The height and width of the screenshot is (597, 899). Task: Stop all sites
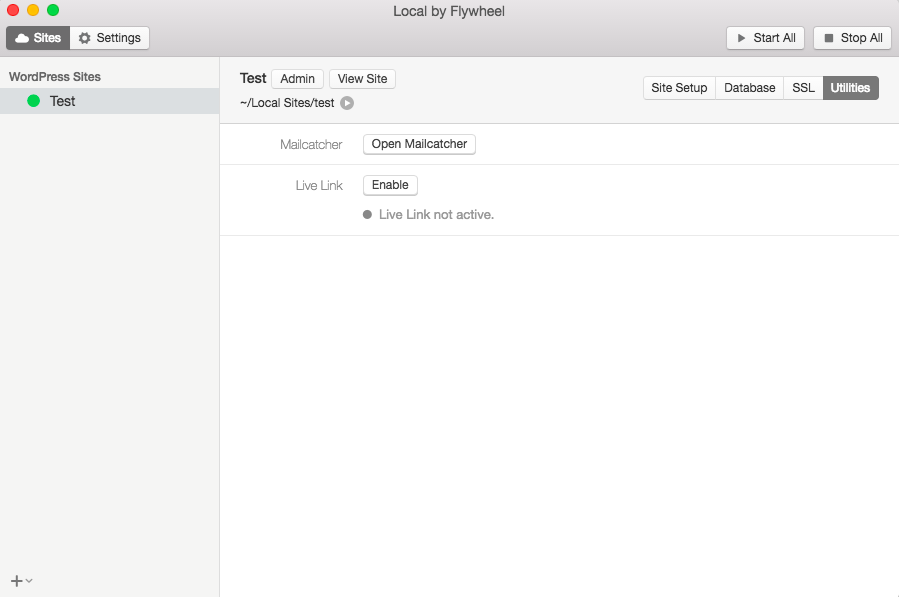(853, 38)
